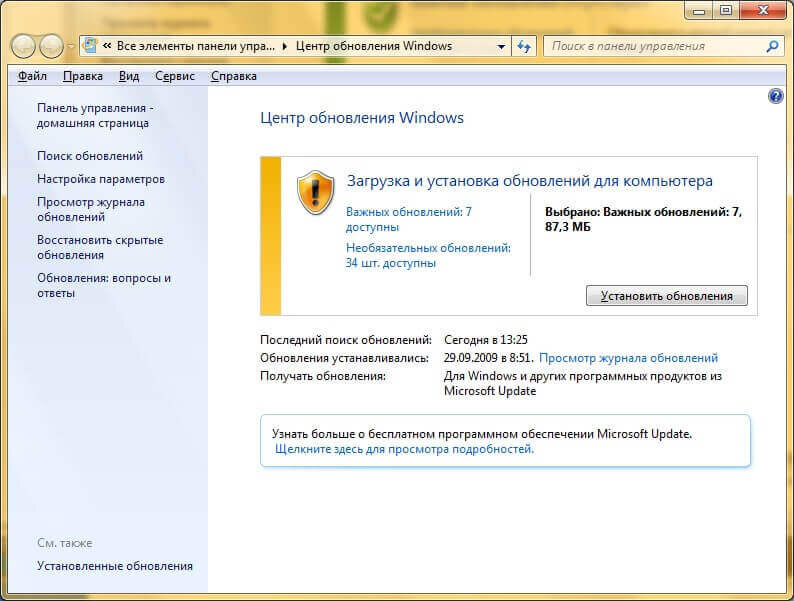Refresh the address bar view
The width and height of the screenshot is (794, 601).
pos(524,47)
